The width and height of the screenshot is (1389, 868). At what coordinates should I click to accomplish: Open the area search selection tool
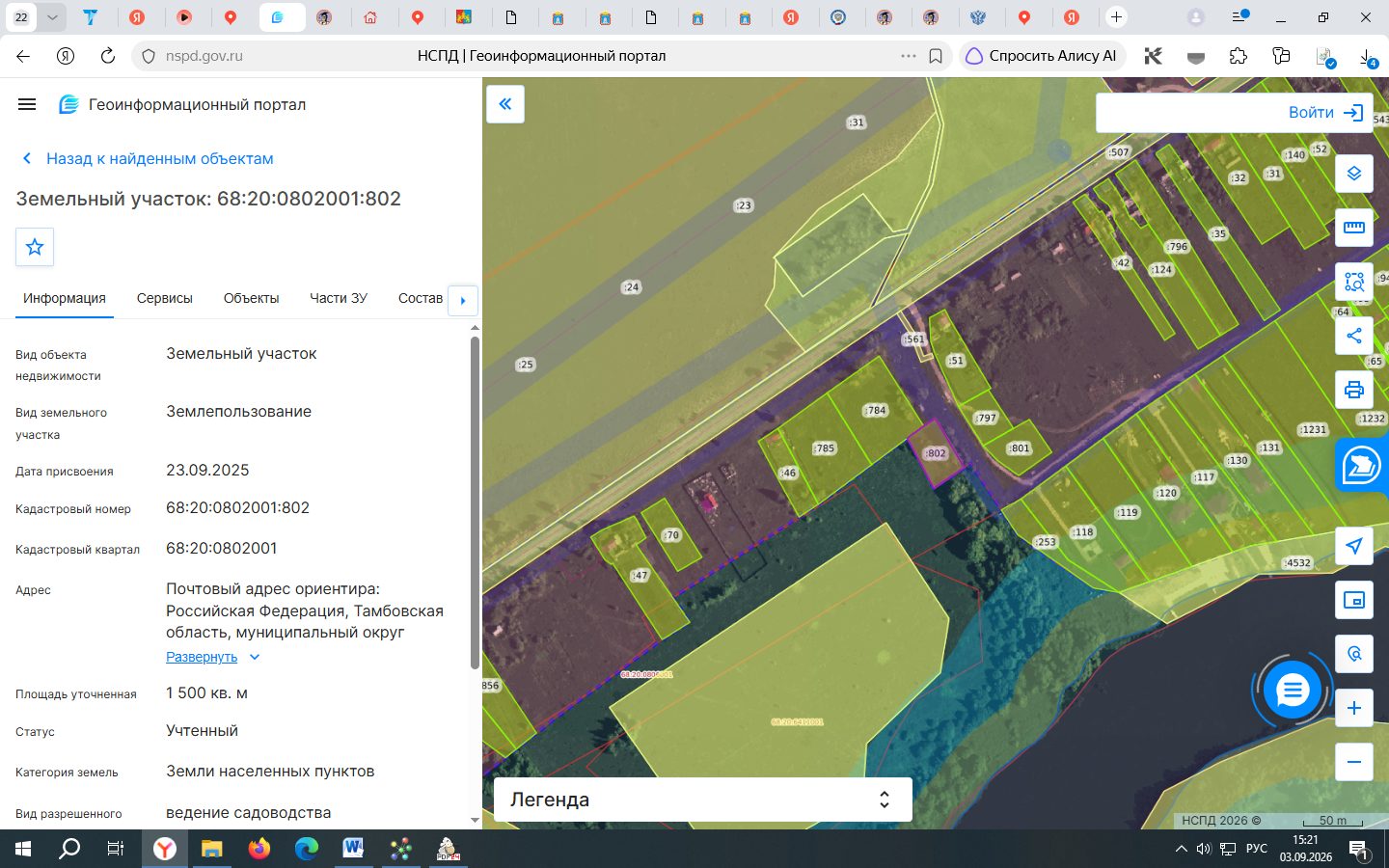[1354, 282]
